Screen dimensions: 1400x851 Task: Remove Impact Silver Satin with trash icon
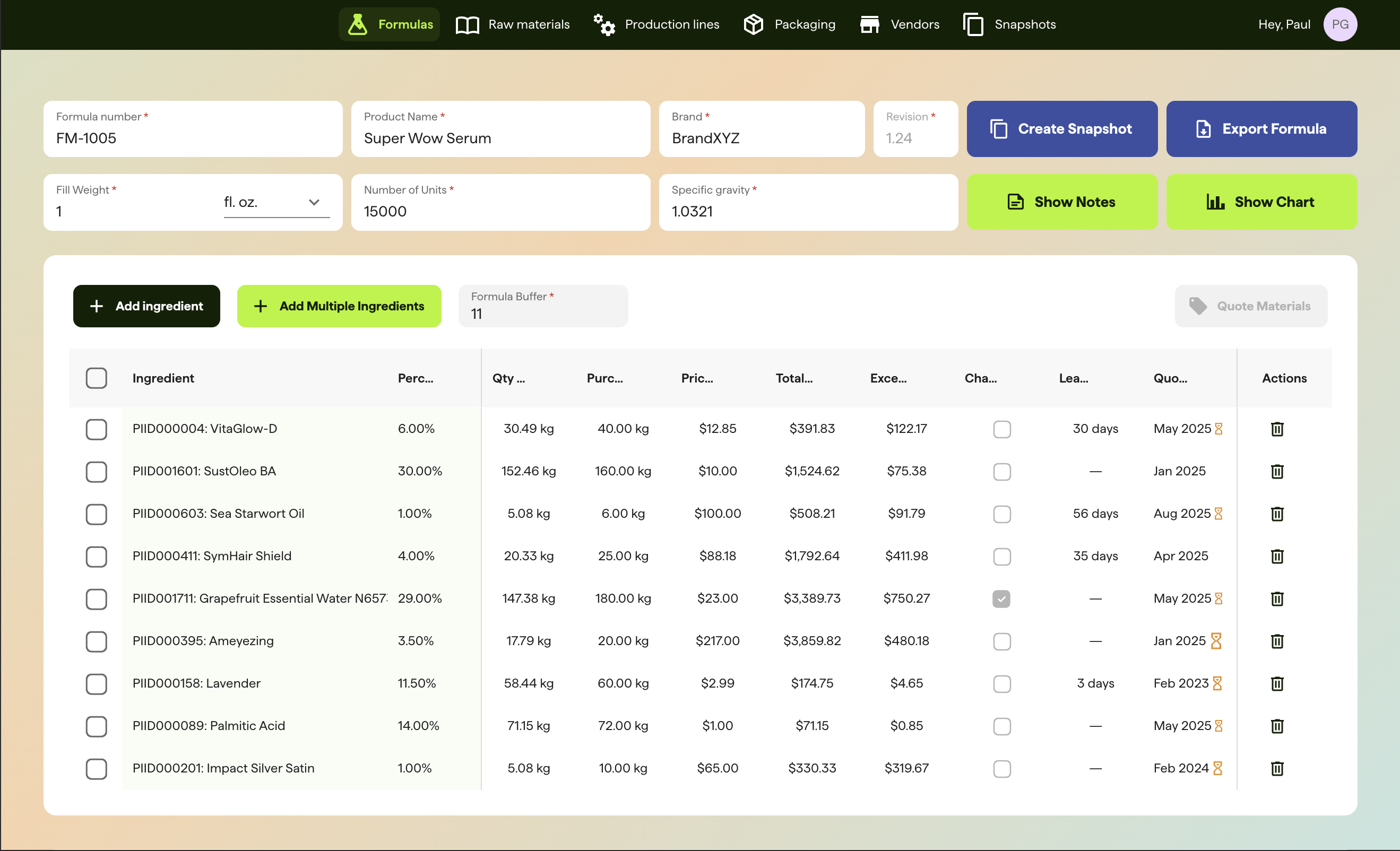1277,768
